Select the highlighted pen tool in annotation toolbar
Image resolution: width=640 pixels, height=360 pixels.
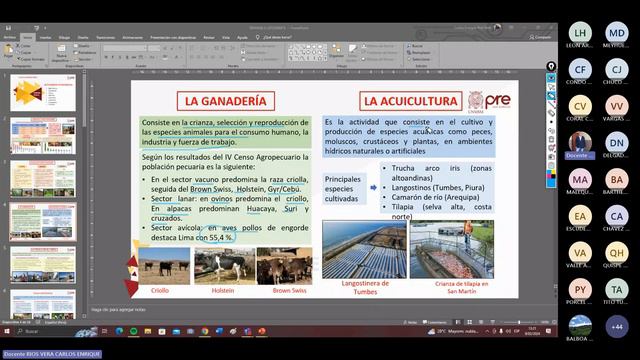[x=551, y=96]
